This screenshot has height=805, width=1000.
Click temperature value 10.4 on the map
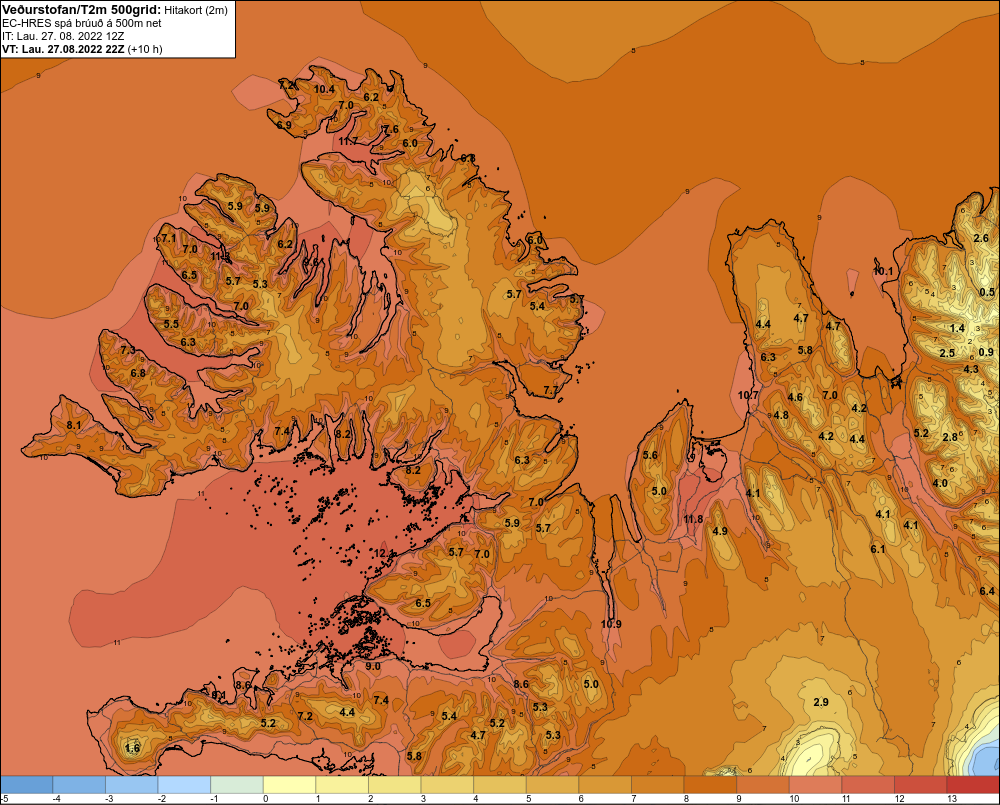point(324,89)
